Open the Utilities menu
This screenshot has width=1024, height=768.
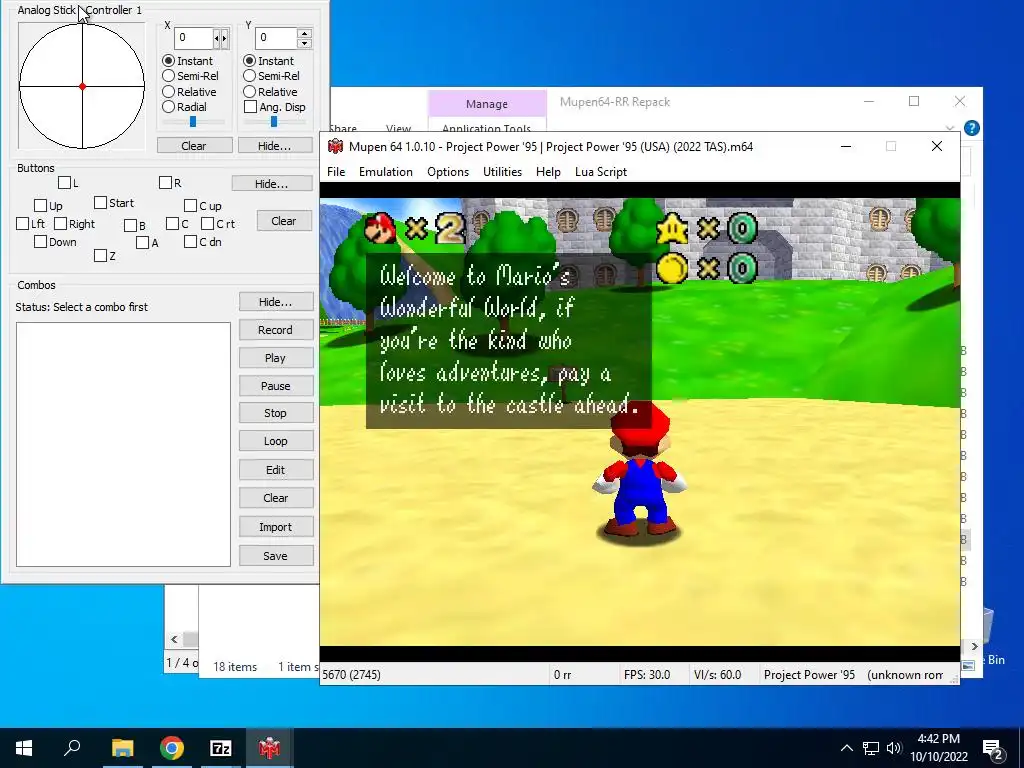pyautogui.click(x=502, y=172)
